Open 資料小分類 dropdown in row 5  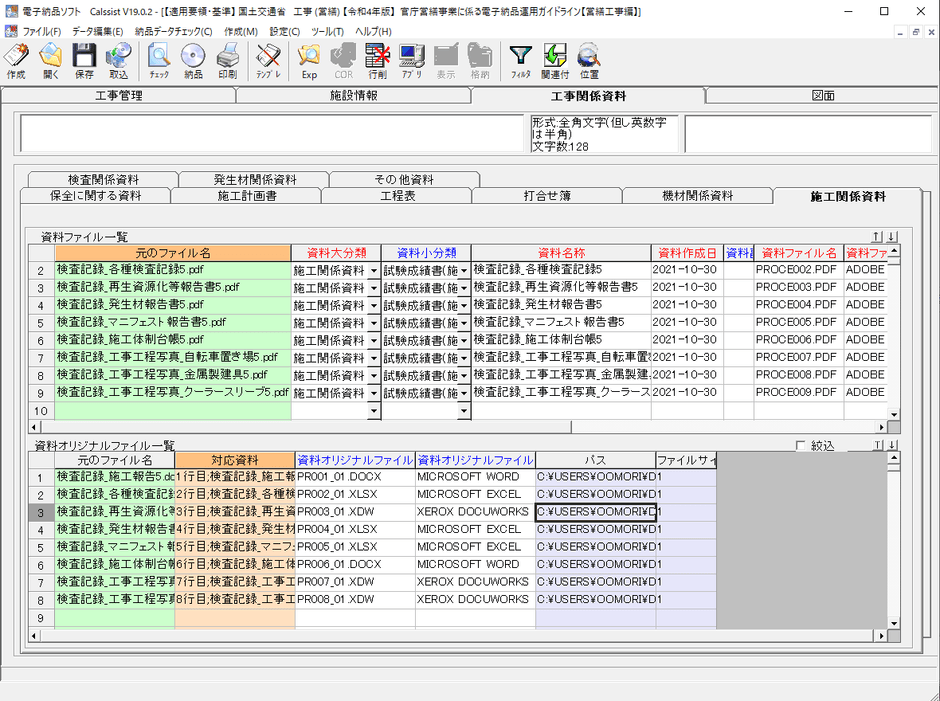(x=463, y=323)
